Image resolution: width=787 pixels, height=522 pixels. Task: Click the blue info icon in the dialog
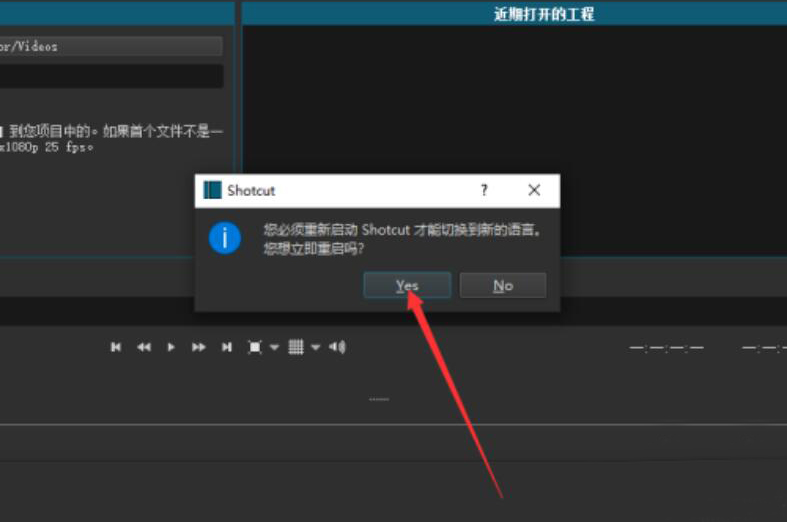(225, 238)
